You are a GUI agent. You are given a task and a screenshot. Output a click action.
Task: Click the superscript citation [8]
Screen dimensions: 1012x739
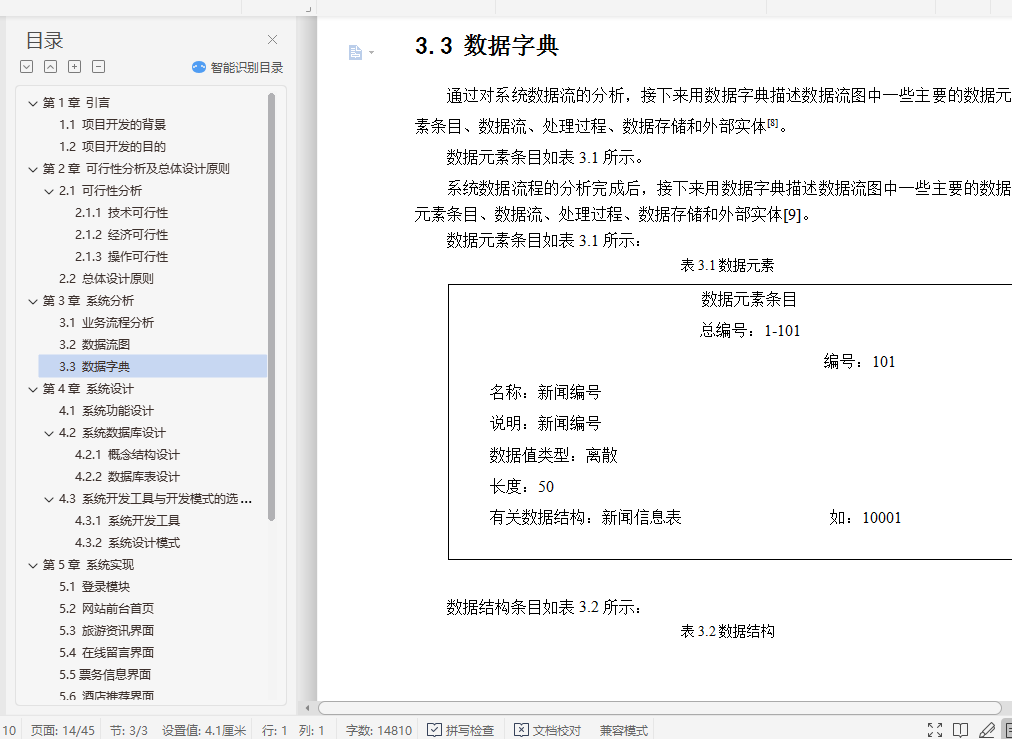click(x=773, y=122)
